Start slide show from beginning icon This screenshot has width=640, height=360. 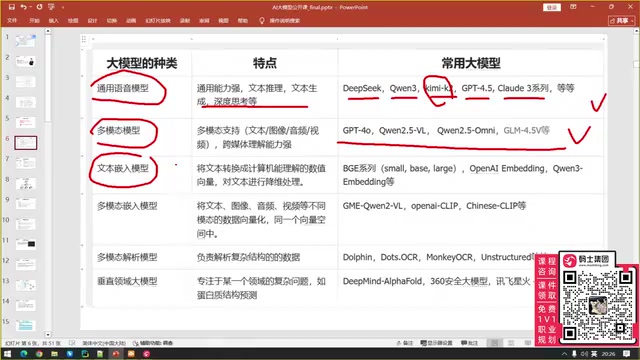51,7
